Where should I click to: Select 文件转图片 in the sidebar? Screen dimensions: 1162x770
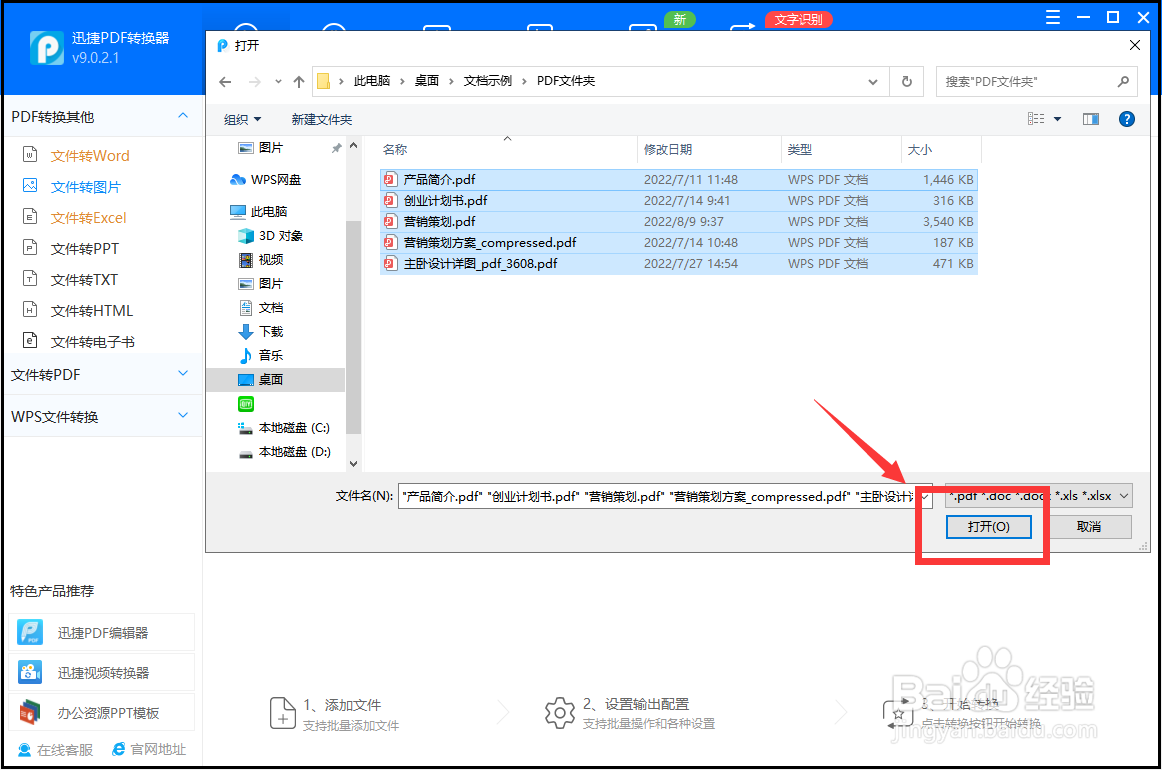tap(85, 187)
